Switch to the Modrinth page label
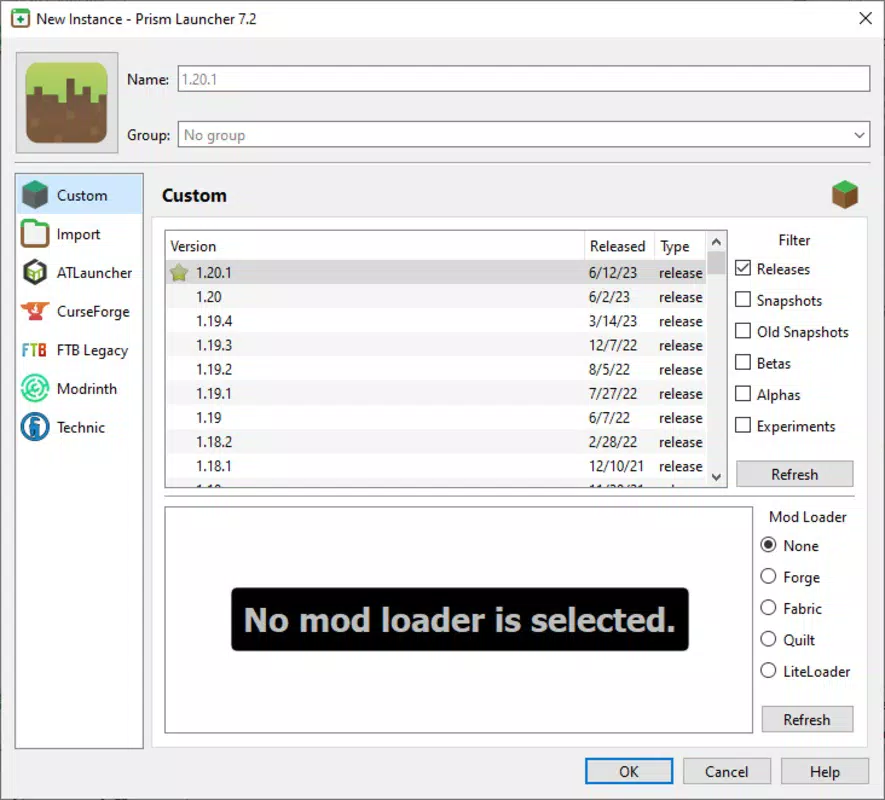Image resolution: width=885 pixels, height=800 pixels. click(x=87, y=389)
